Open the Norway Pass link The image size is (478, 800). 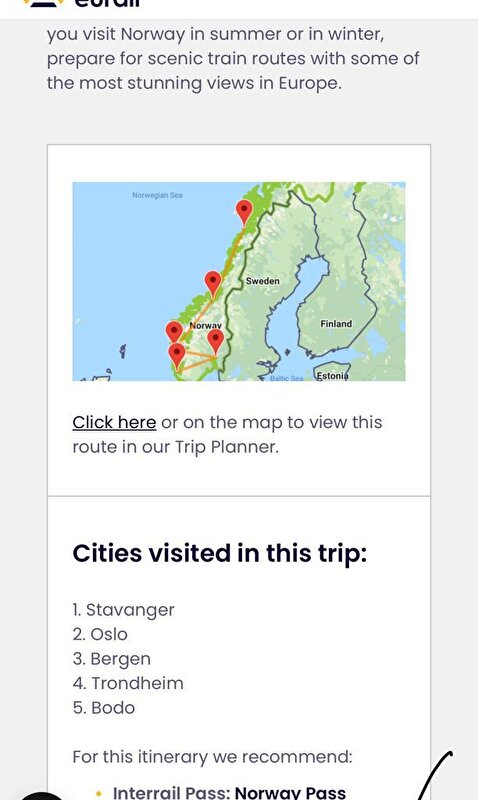coord(290,792)
